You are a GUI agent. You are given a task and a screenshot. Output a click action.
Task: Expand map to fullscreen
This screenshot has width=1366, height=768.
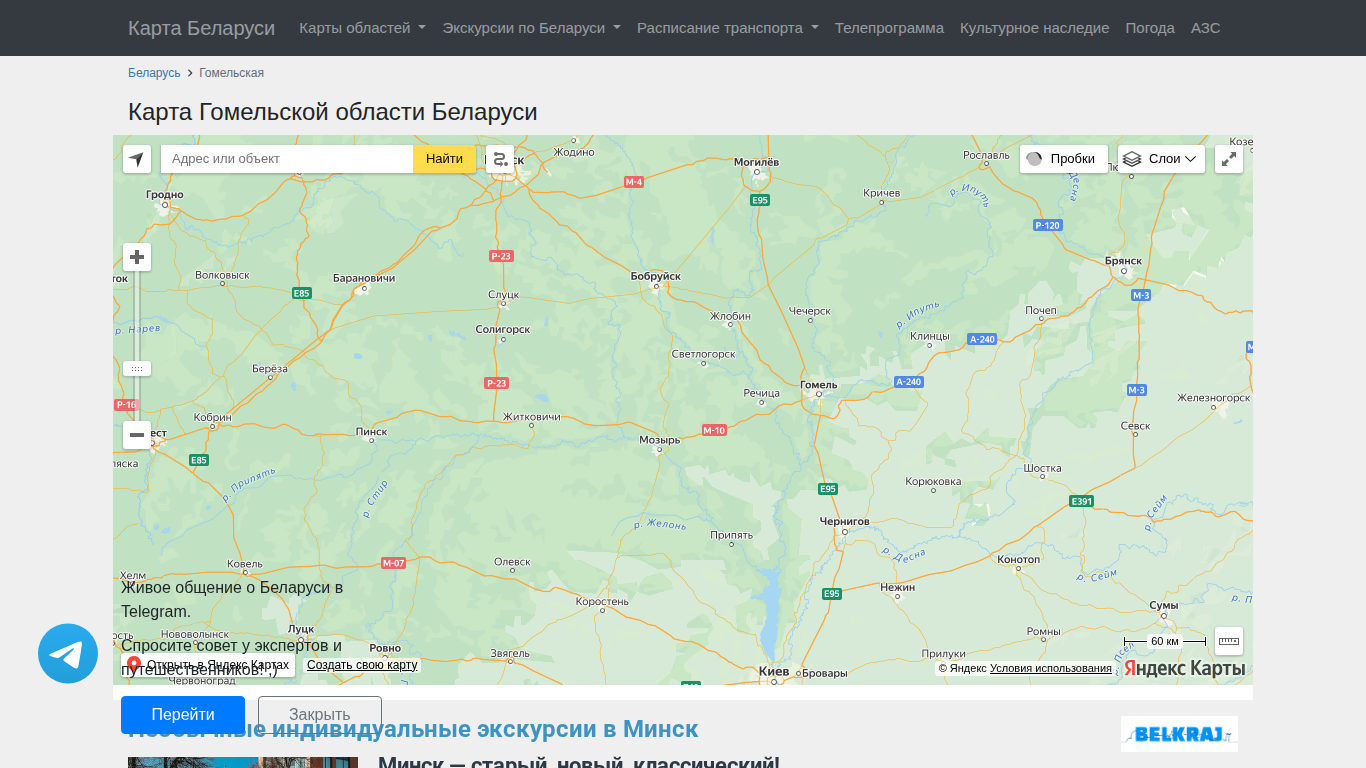click(x=1229, y=159)
